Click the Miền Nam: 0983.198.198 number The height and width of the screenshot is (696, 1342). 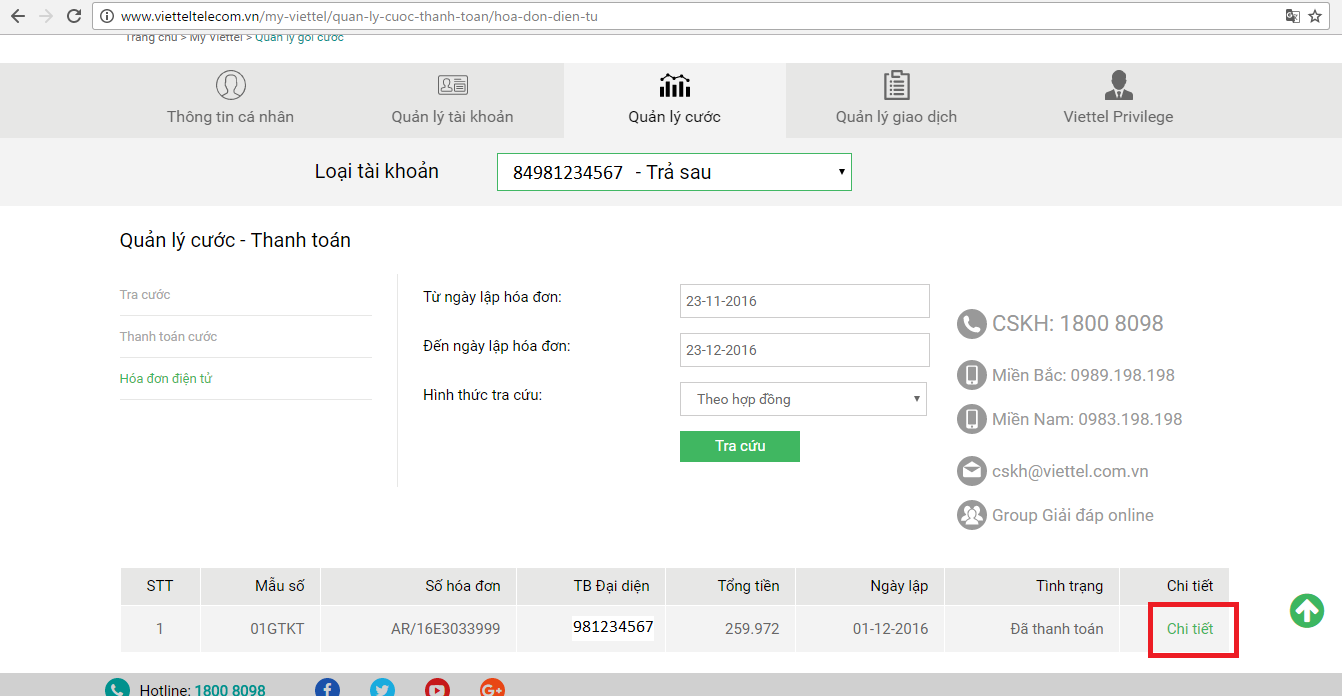tap(1087, 419)
